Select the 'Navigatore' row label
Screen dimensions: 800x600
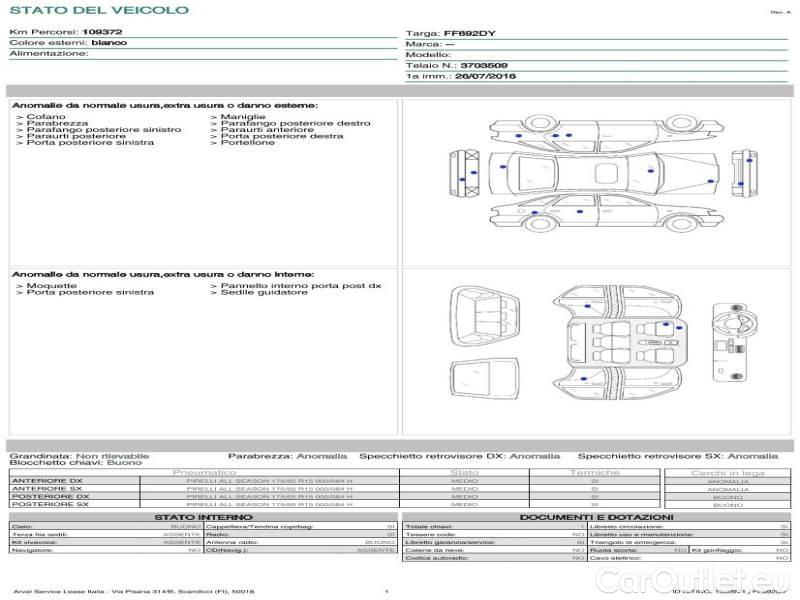(x=30, y=551)
